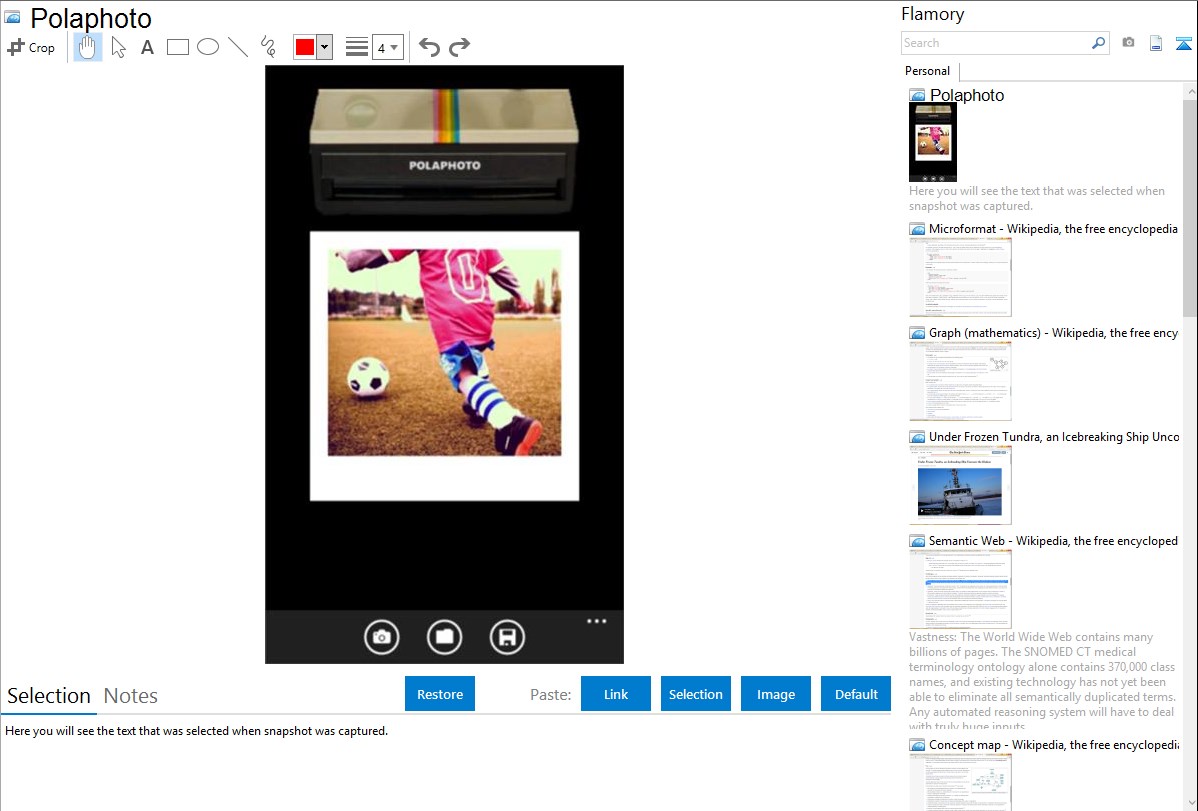
Task: Pick the freehand scribble tool
Action: [x=268, y=47]
